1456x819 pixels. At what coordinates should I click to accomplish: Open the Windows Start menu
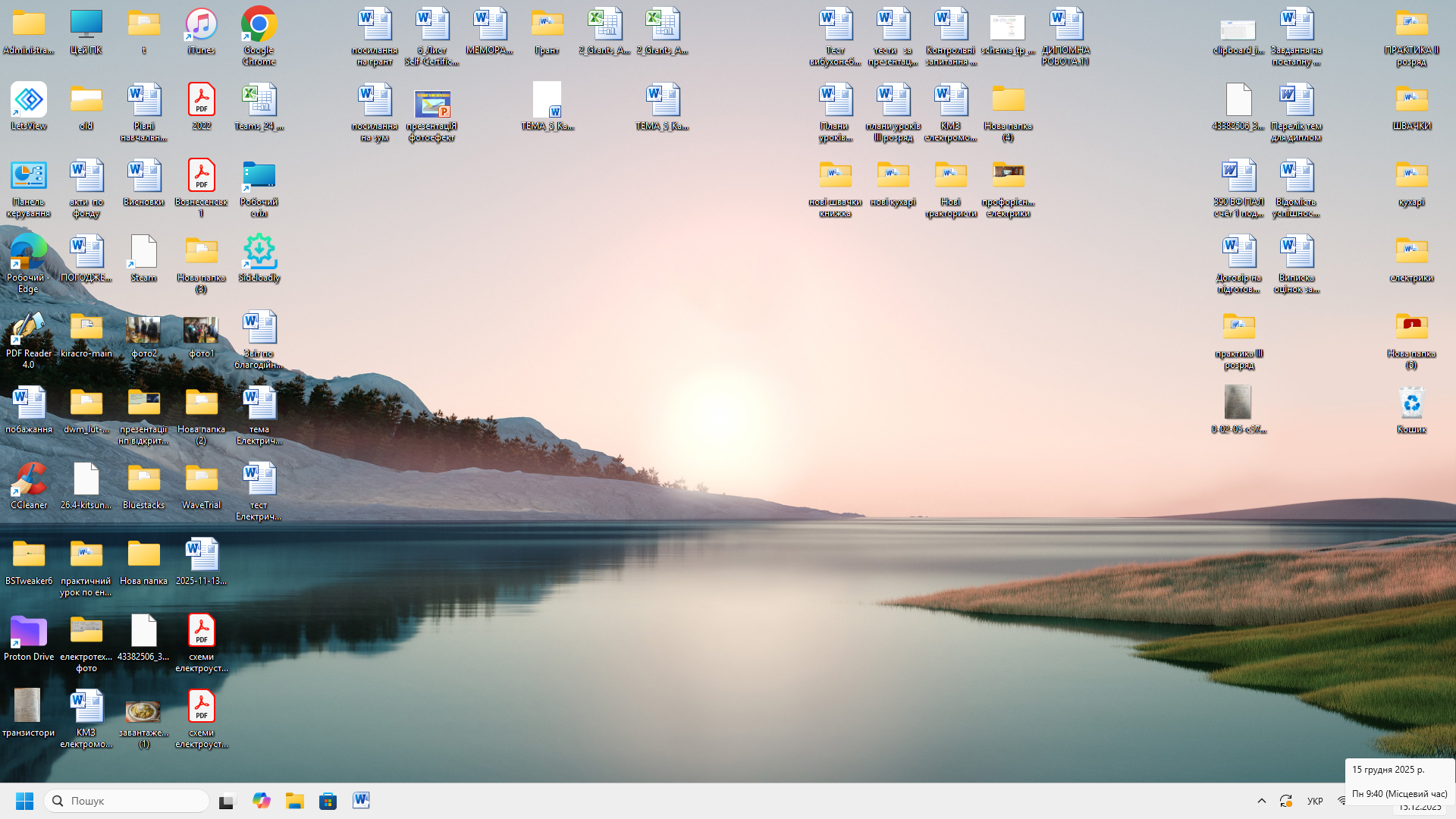[x=24, y=801]
